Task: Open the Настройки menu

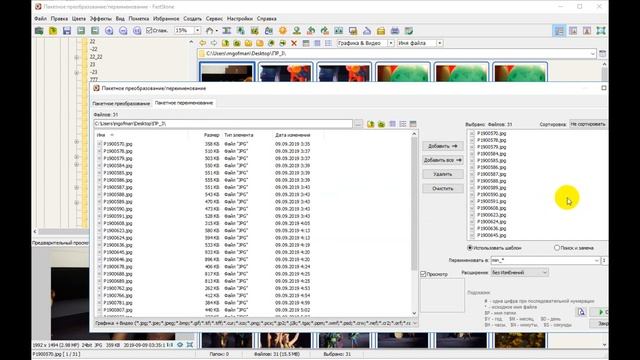Action: point(240,19)
